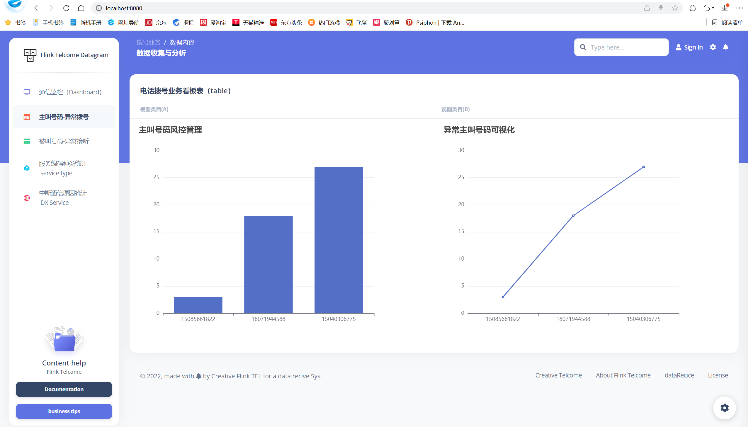Image resolution: width=748 pixels, height=427 pixels.
Task: Click the Flink Telecom logo icon in sidebar
Action: tap(30, 55)
